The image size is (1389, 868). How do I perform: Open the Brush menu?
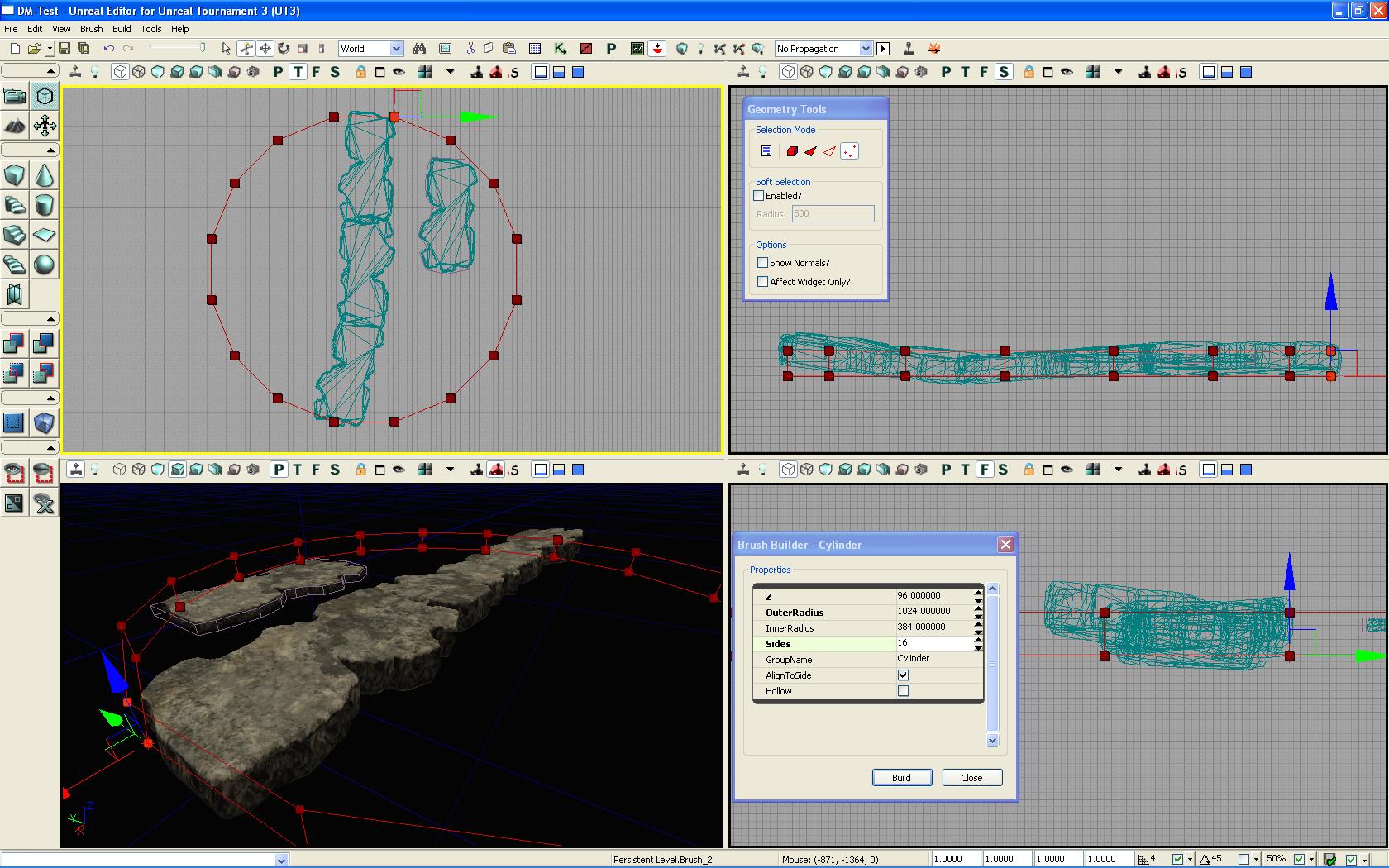(91, 29)
